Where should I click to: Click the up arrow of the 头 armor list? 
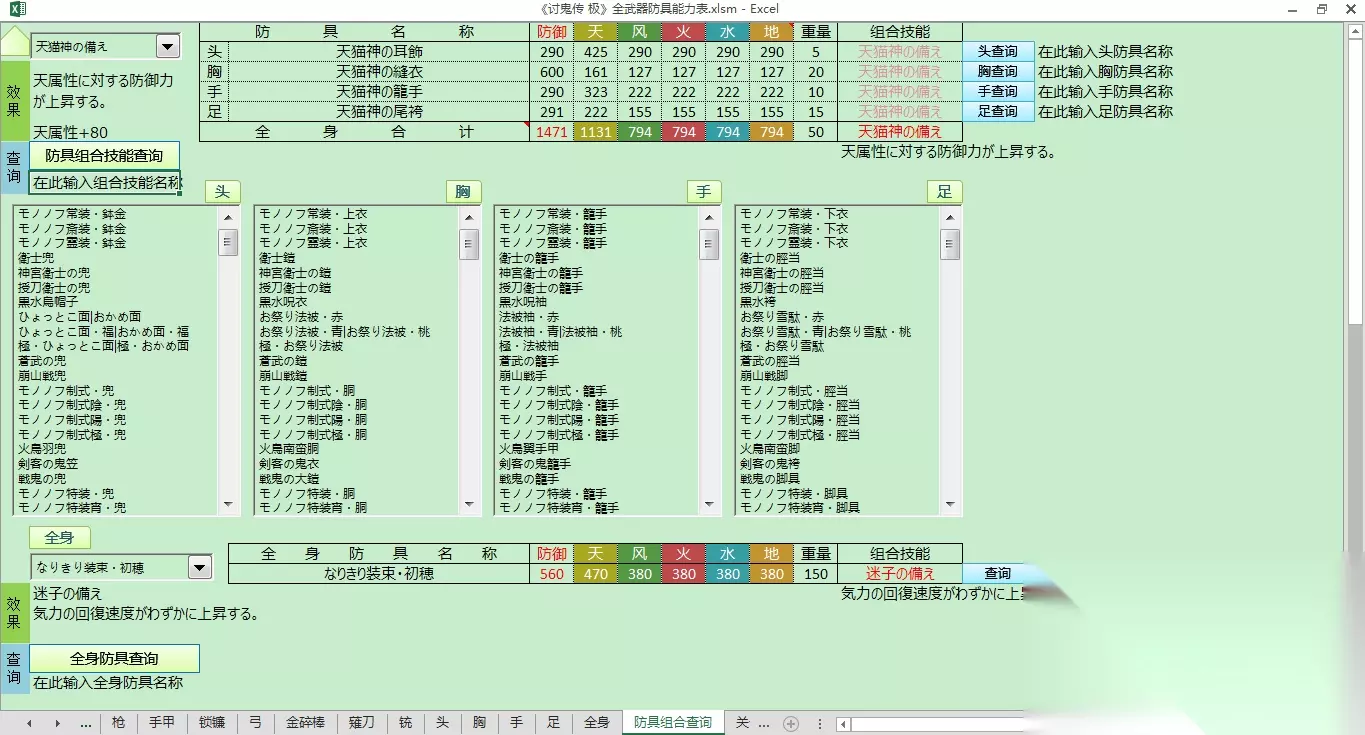(228, 217)
